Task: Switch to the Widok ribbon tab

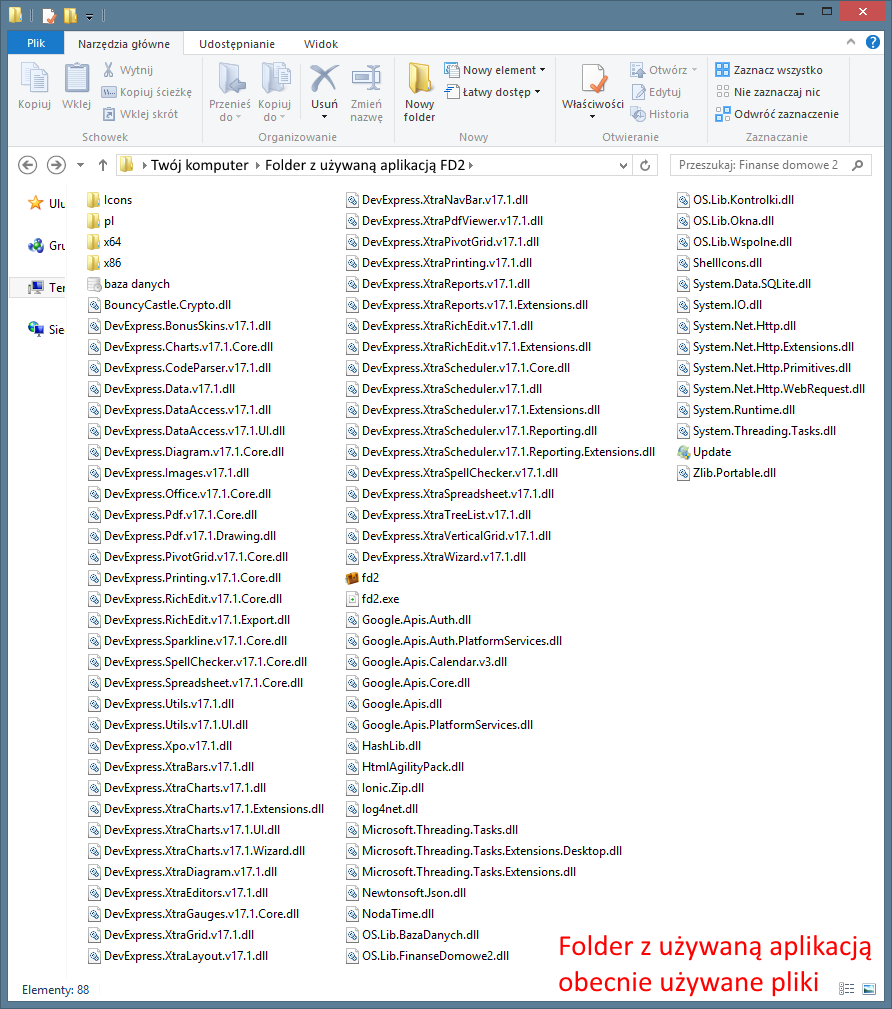Action: 321,44
